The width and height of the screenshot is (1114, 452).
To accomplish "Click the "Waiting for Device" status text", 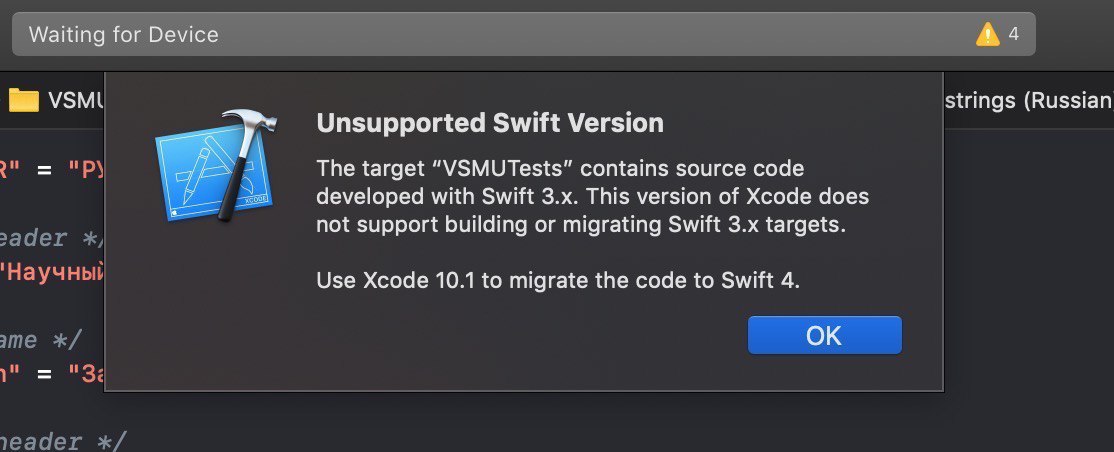I will coord(124,34).
